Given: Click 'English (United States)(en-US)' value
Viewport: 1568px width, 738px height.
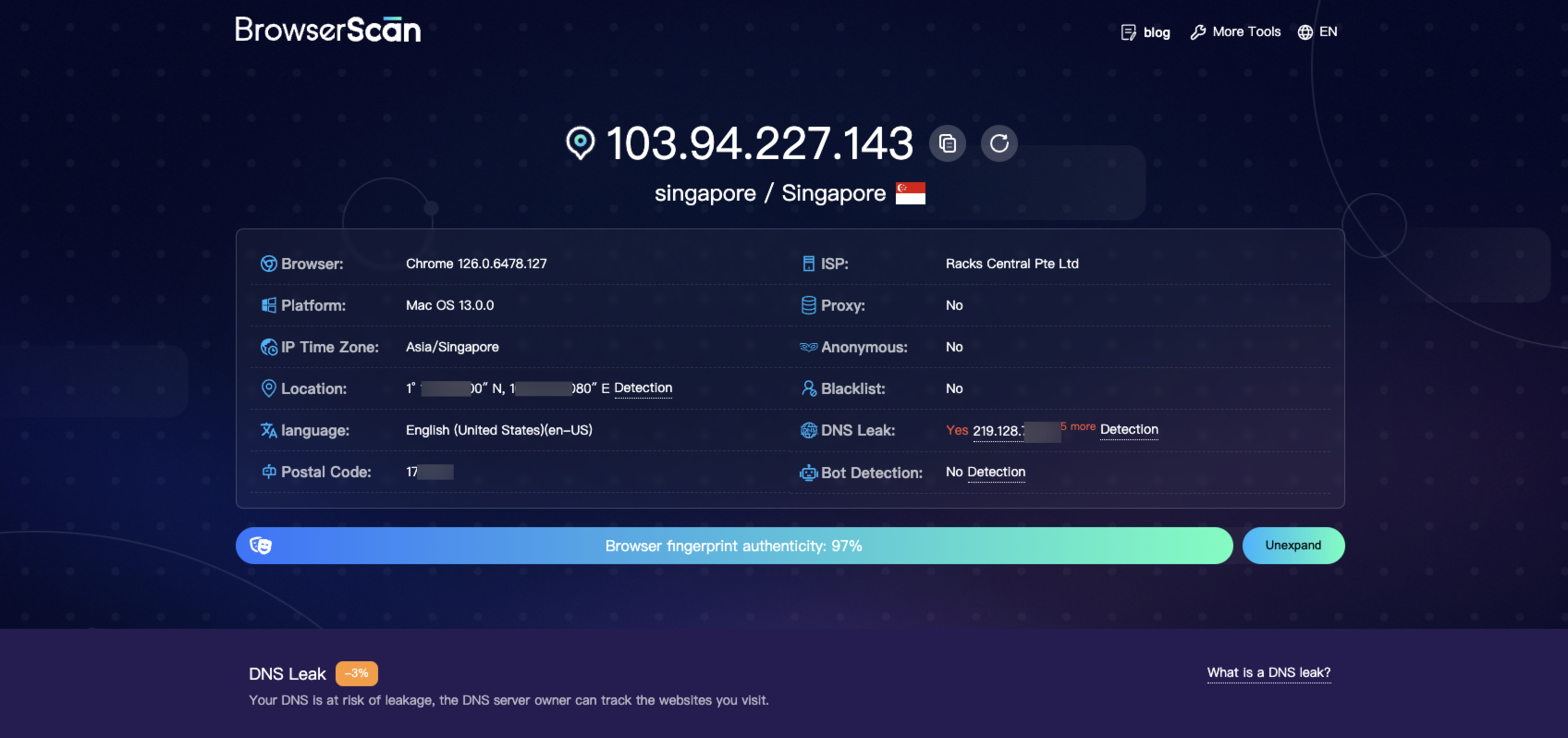Looking at the screenshot, I should (x=499, y=430).
